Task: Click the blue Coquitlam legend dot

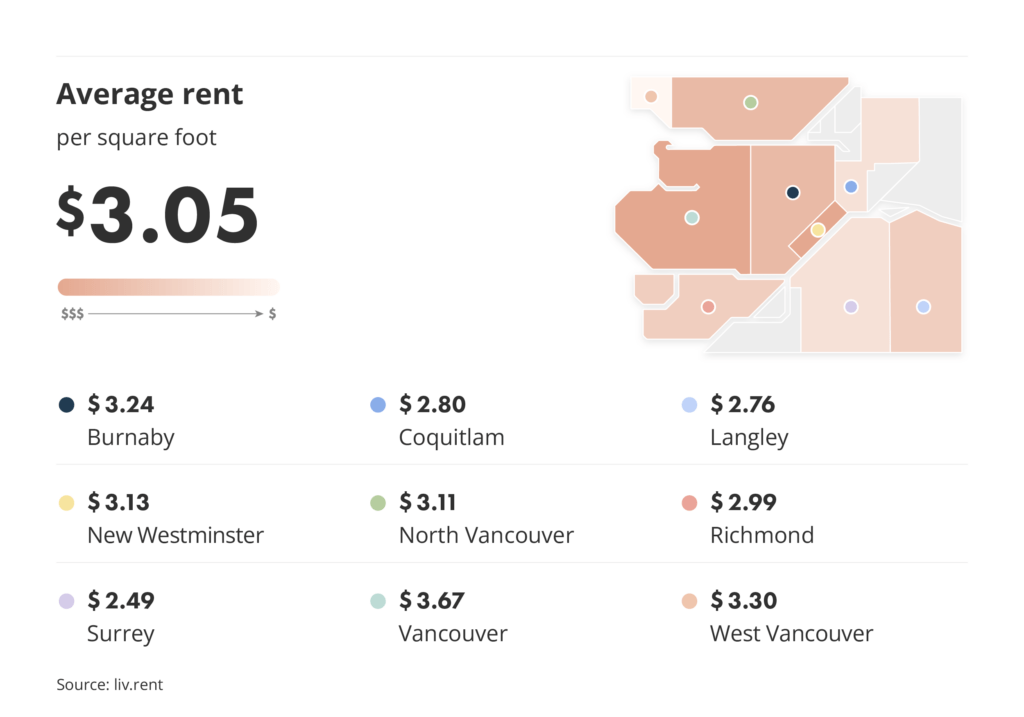Action: [378, 405]
